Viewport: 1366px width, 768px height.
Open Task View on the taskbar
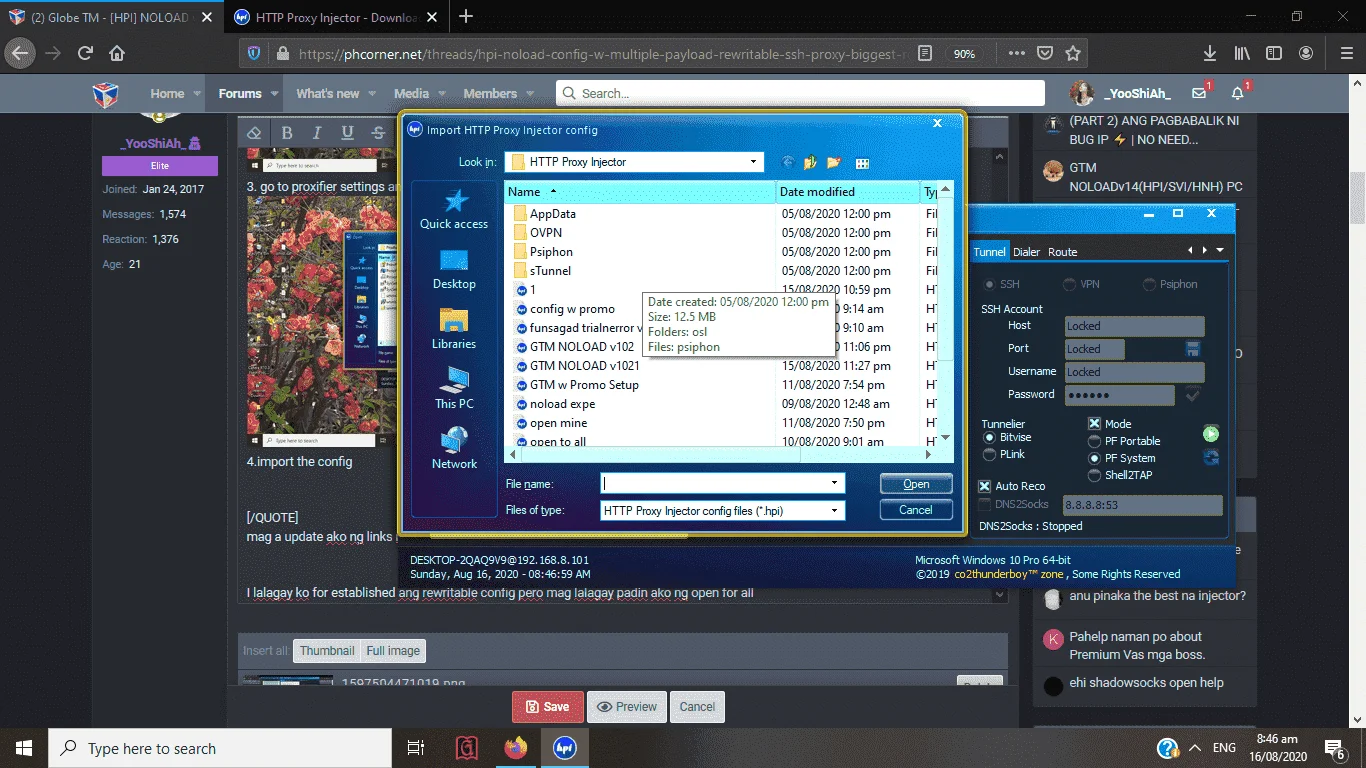[416, 748]
